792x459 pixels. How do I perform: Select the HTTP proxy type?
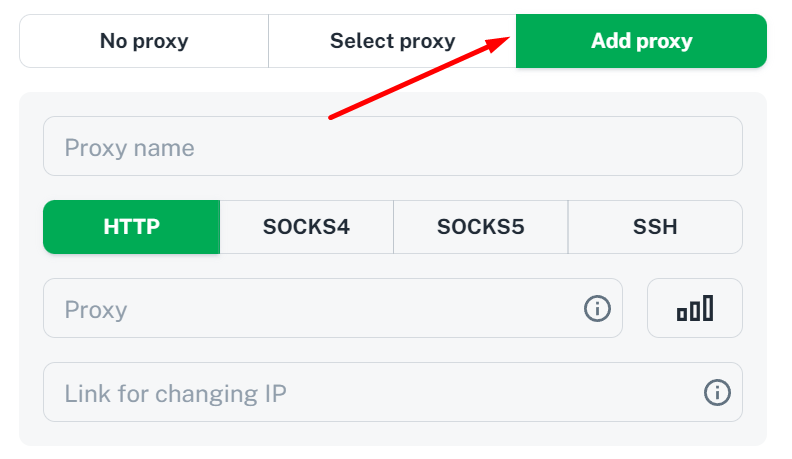tap(131, 227)
